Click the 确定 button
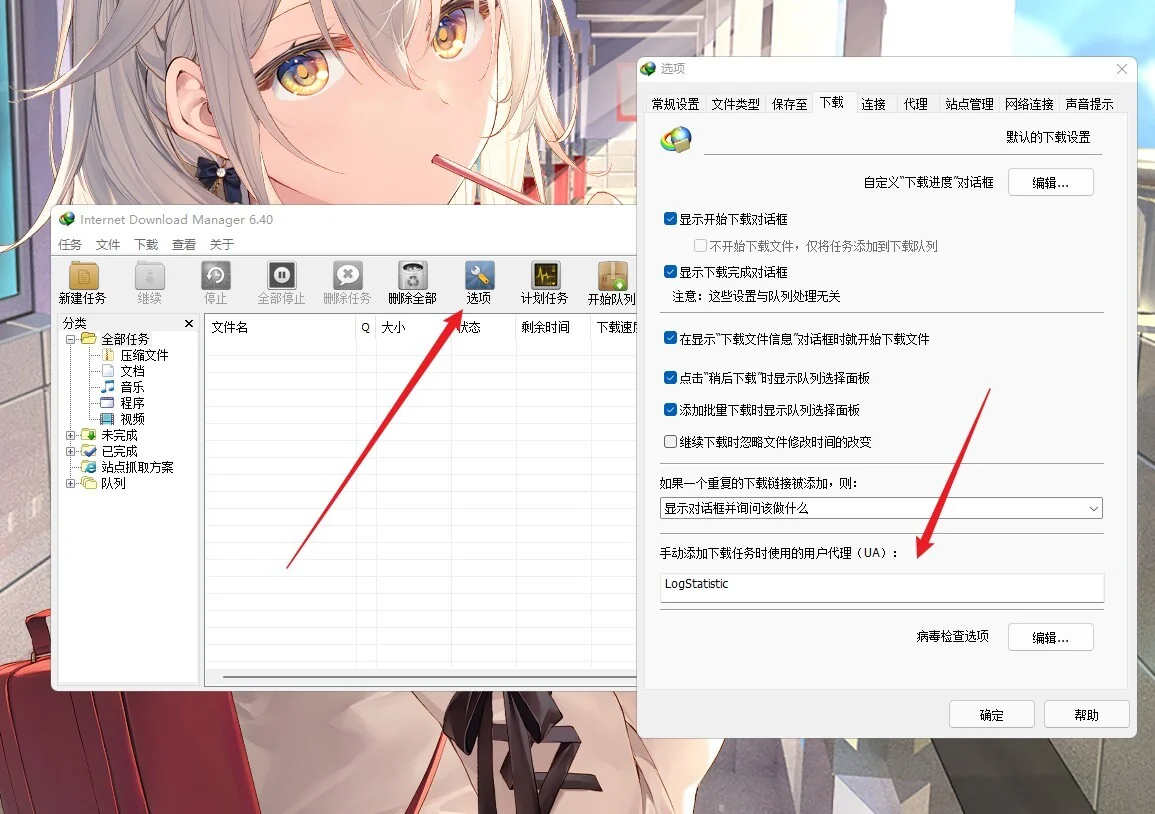 (991, 715)
